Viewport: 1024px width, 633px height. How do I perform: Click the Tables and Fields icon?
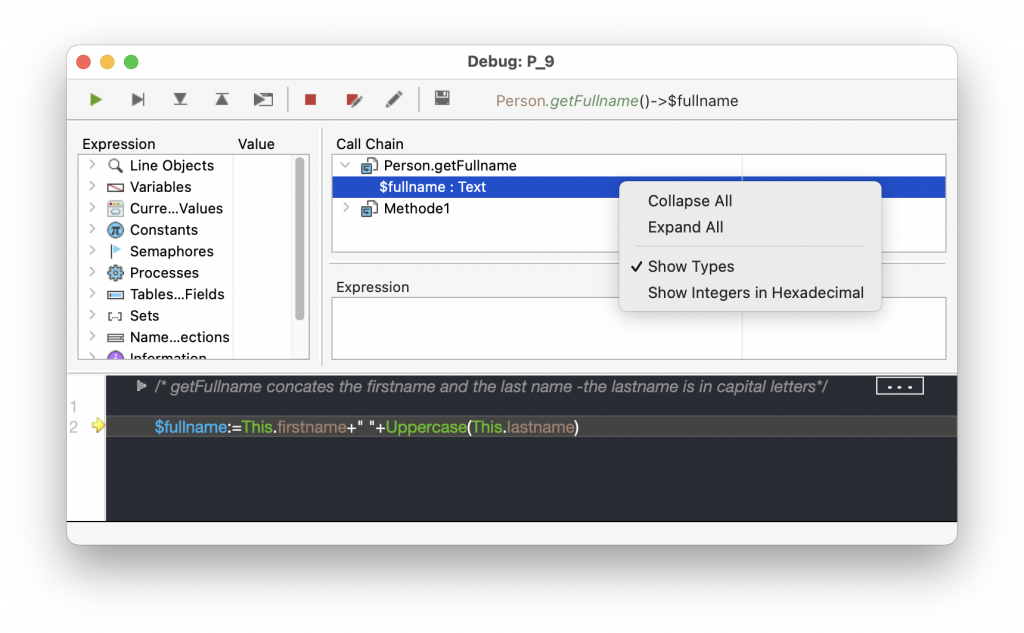(x=115, y=295)
